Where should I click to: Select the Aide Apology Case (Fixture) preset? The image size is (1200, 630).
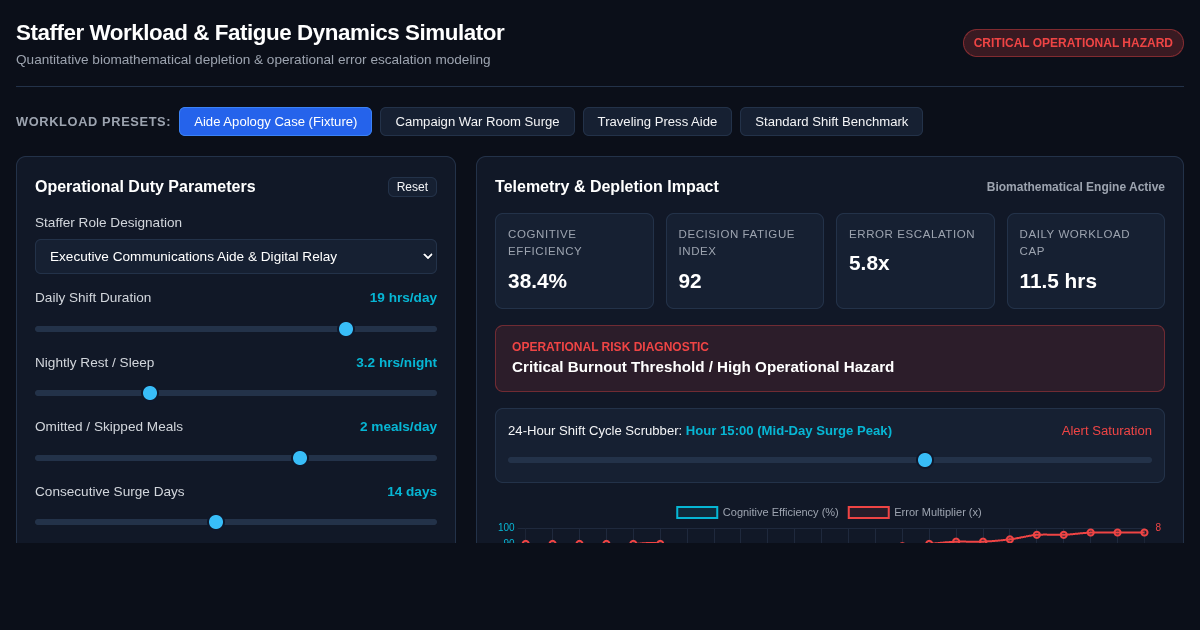[x=275, y=122]
